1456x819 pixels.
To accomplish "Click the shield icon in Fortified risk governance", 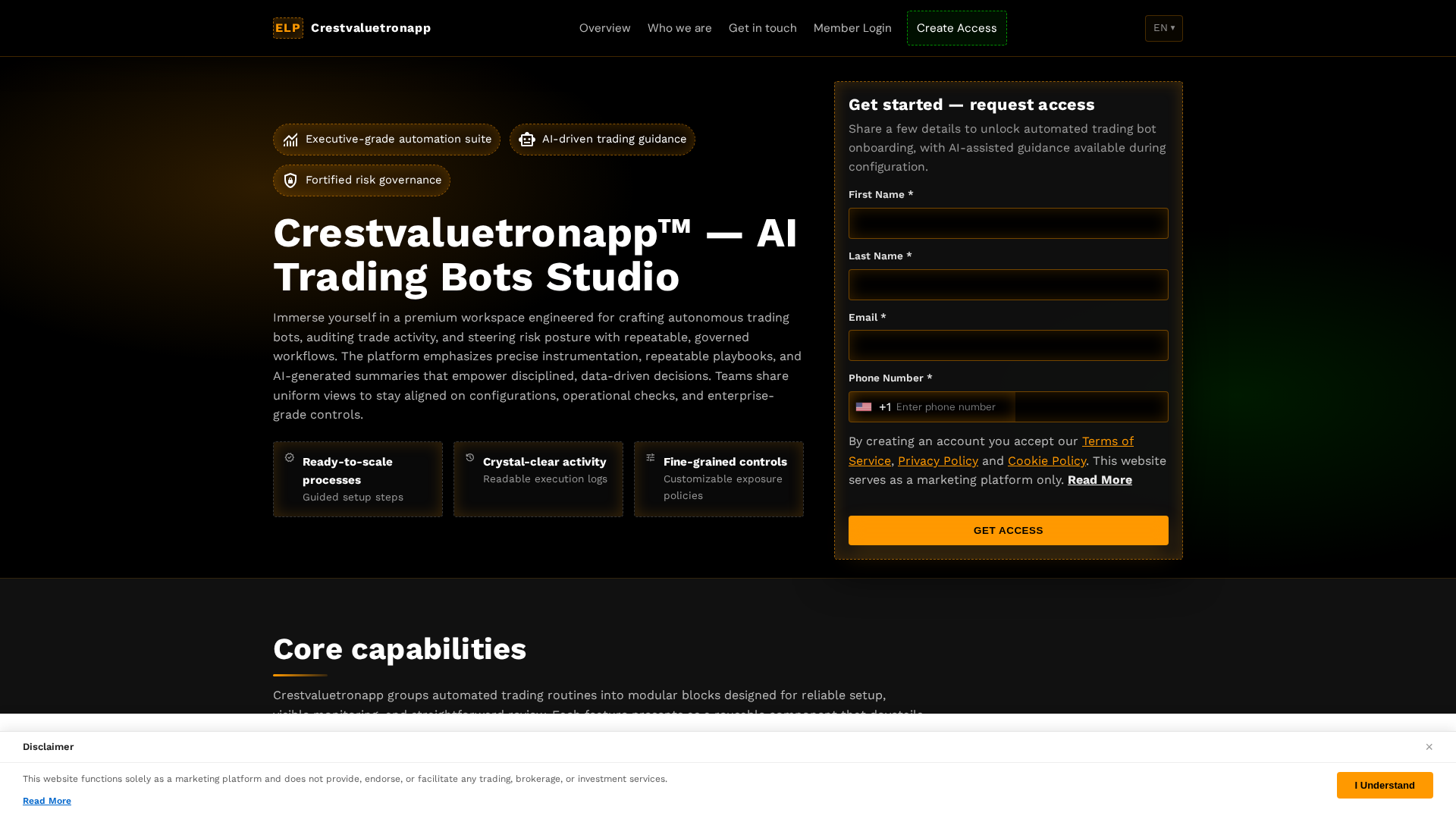I will click(290, 180).
